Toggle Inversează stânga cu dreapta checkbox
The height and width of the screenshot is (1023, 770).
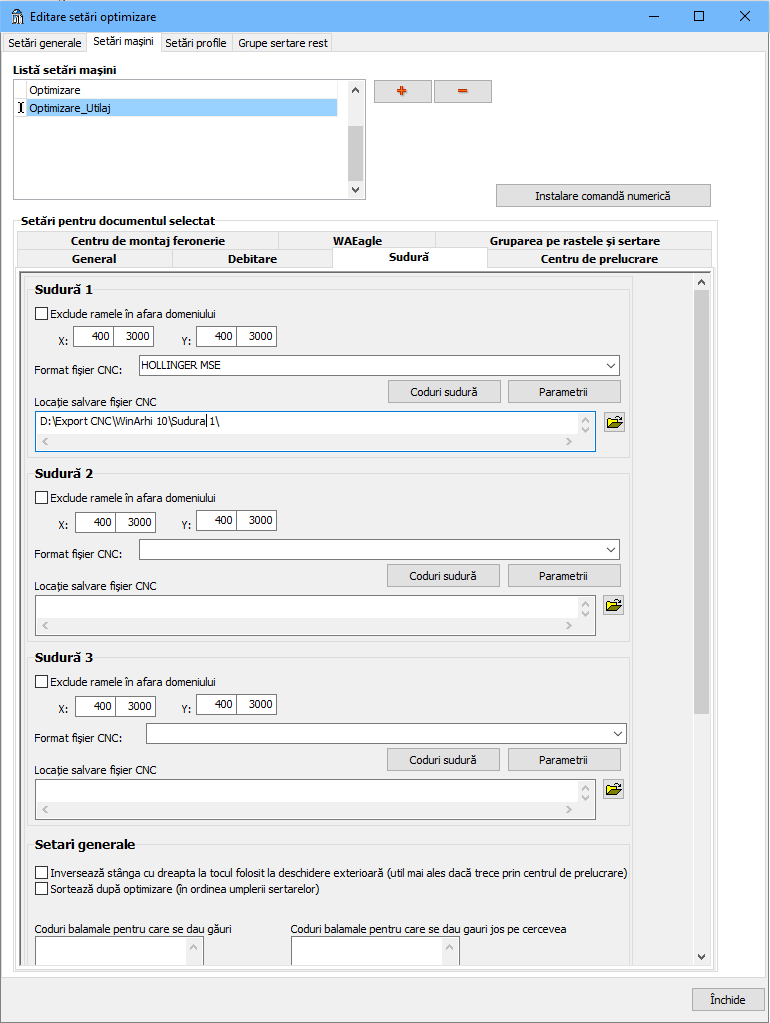pos(41,873)
